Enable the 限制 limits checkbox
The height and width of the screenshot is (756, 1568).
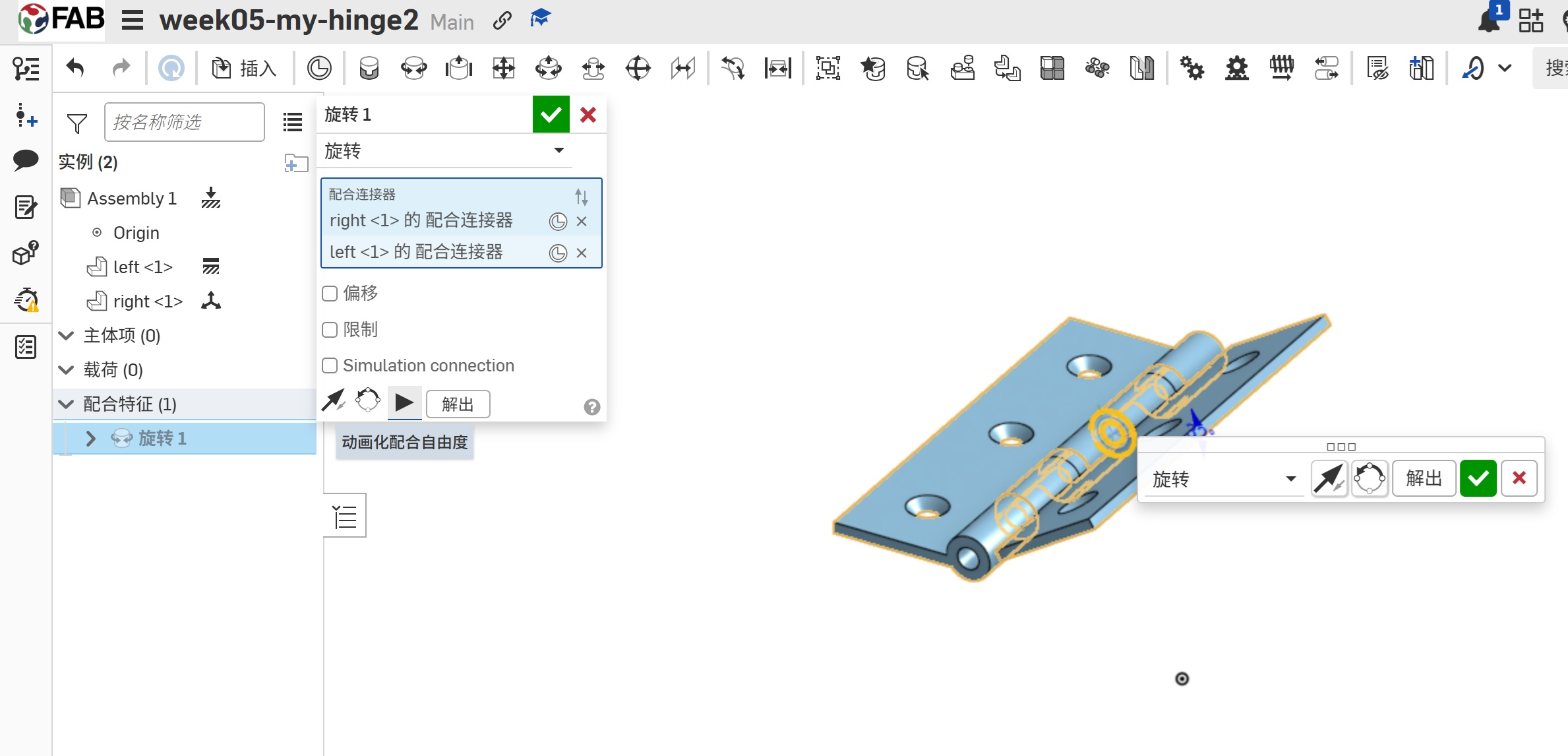tap(330, 330)
